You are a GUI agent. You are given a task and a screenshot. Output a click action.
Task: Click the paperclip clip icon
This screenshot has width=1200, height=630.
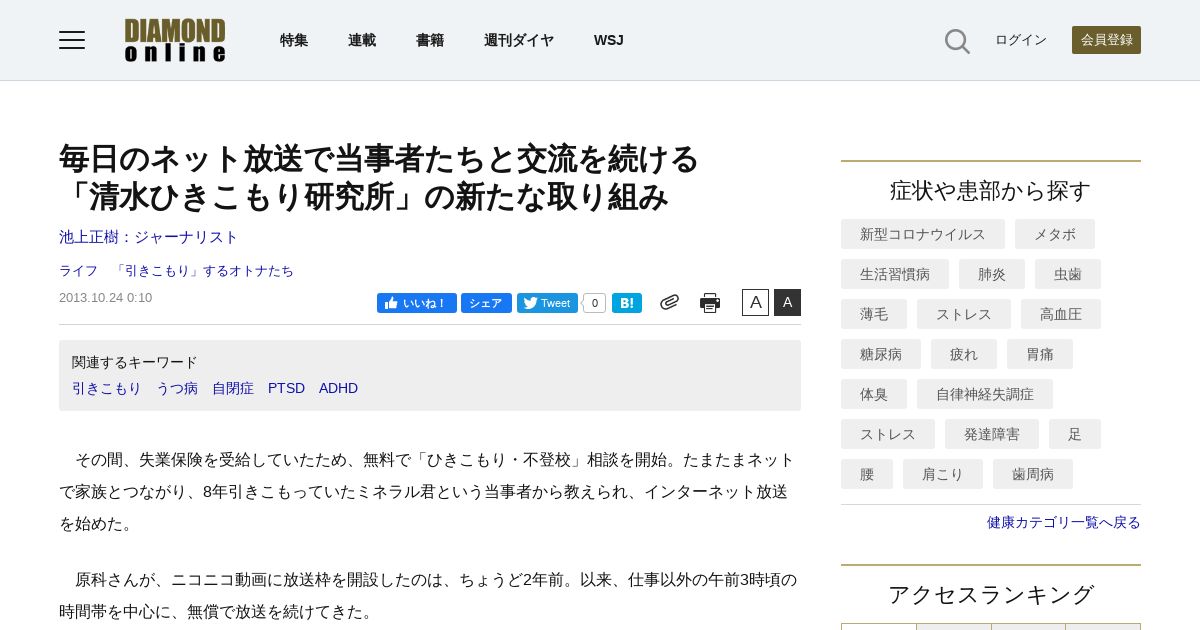coord(669,302)
